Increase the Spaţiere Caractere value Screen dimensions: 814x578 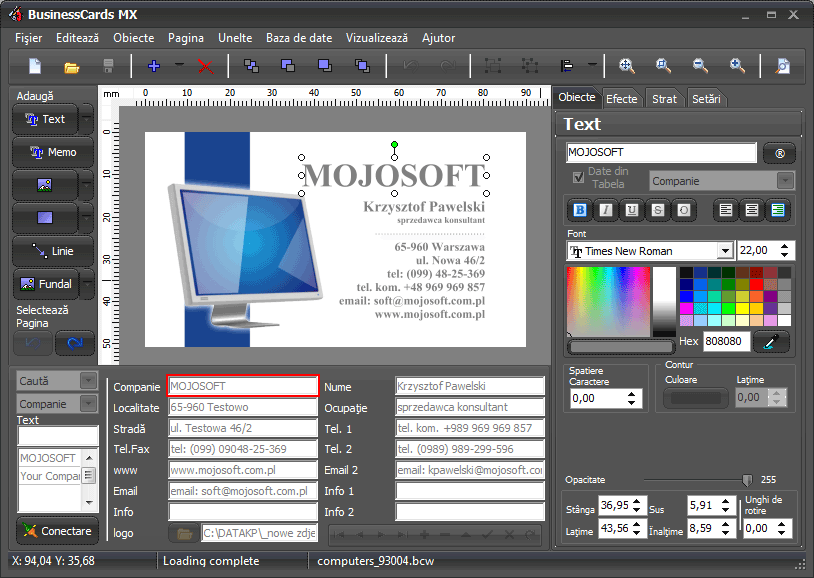[x=631, y=395]
